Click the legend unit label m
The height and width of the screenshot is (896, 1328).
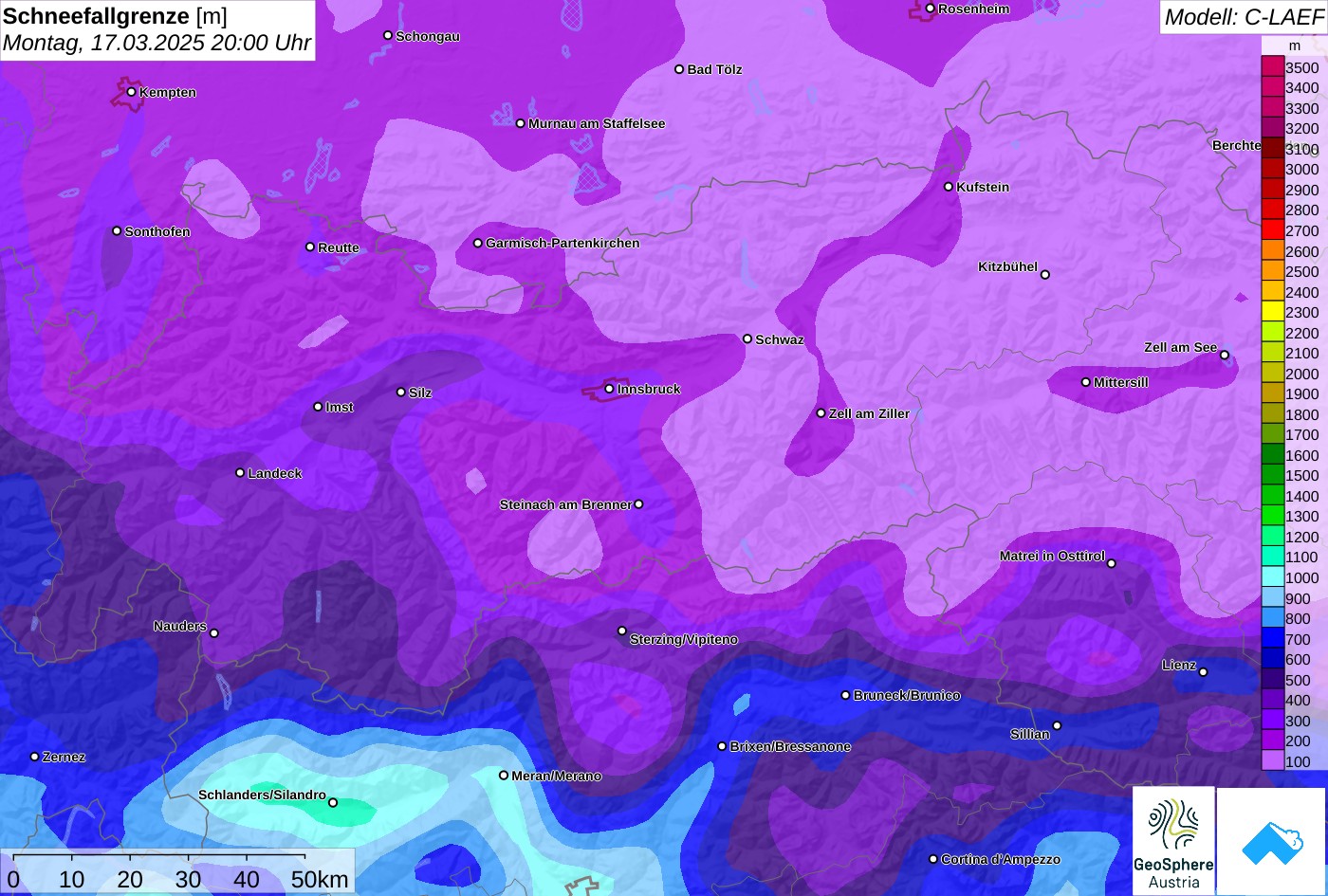(1294, 46)
